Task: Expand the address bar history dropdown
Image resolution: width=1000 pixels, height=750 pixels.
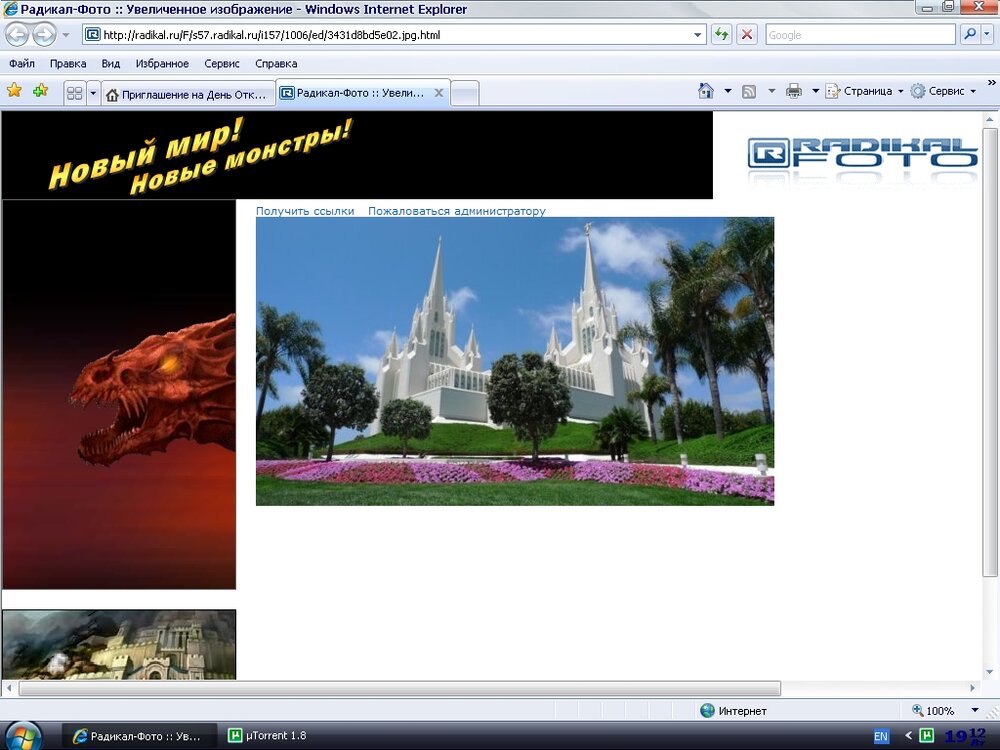Action: pyautogui.click(x=697, y=34)
